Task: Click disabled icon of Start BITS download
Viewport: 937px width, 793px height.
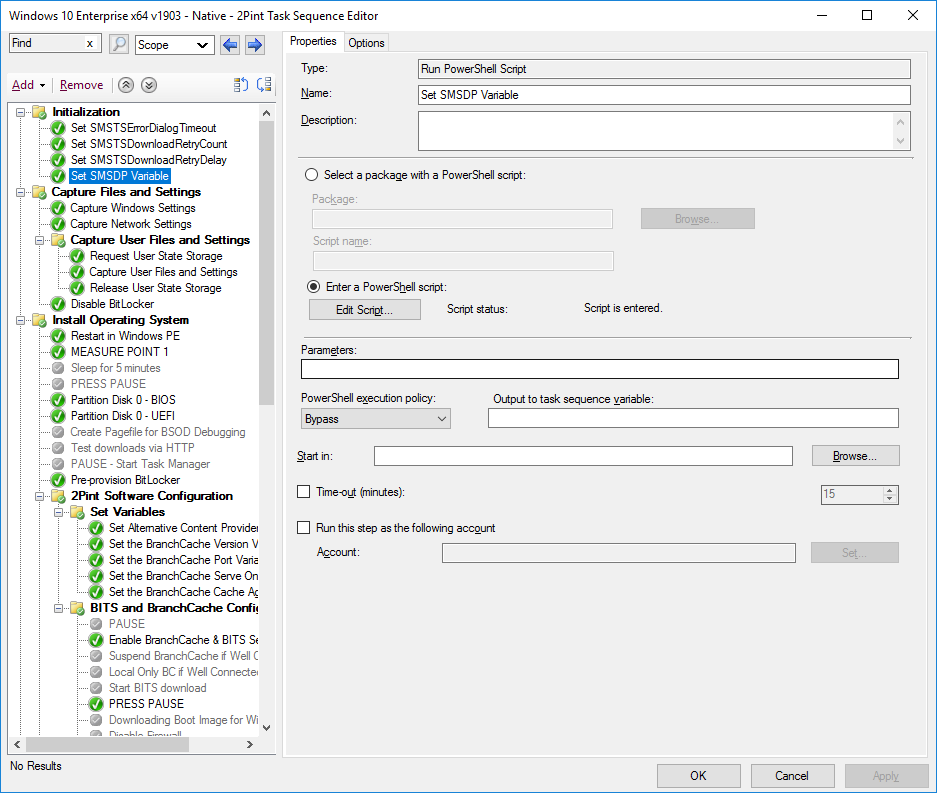Action: [96, 688]
